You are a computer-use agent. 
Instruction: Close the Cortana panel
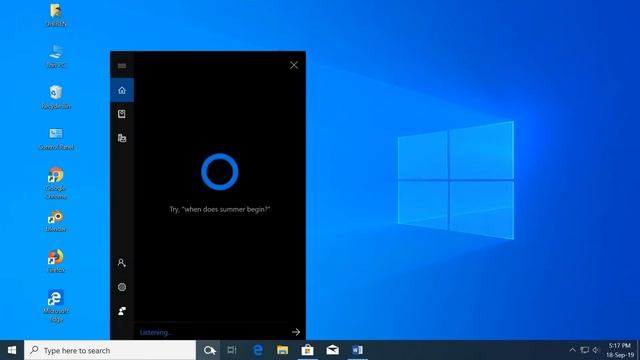[294, 65]
